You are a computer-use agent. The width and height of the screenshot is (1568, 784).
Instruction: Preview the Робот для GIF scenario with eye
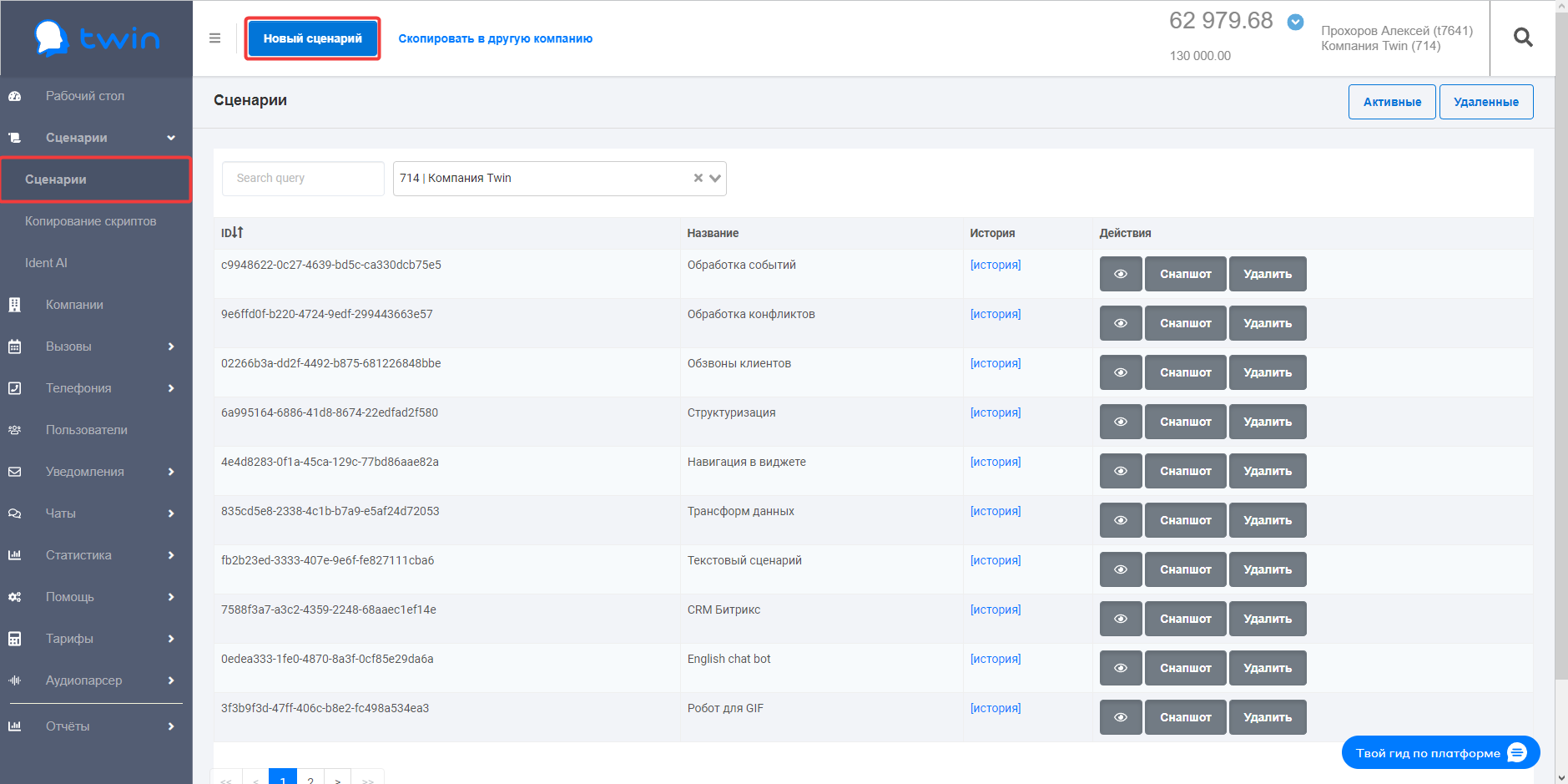(1121, 717)
